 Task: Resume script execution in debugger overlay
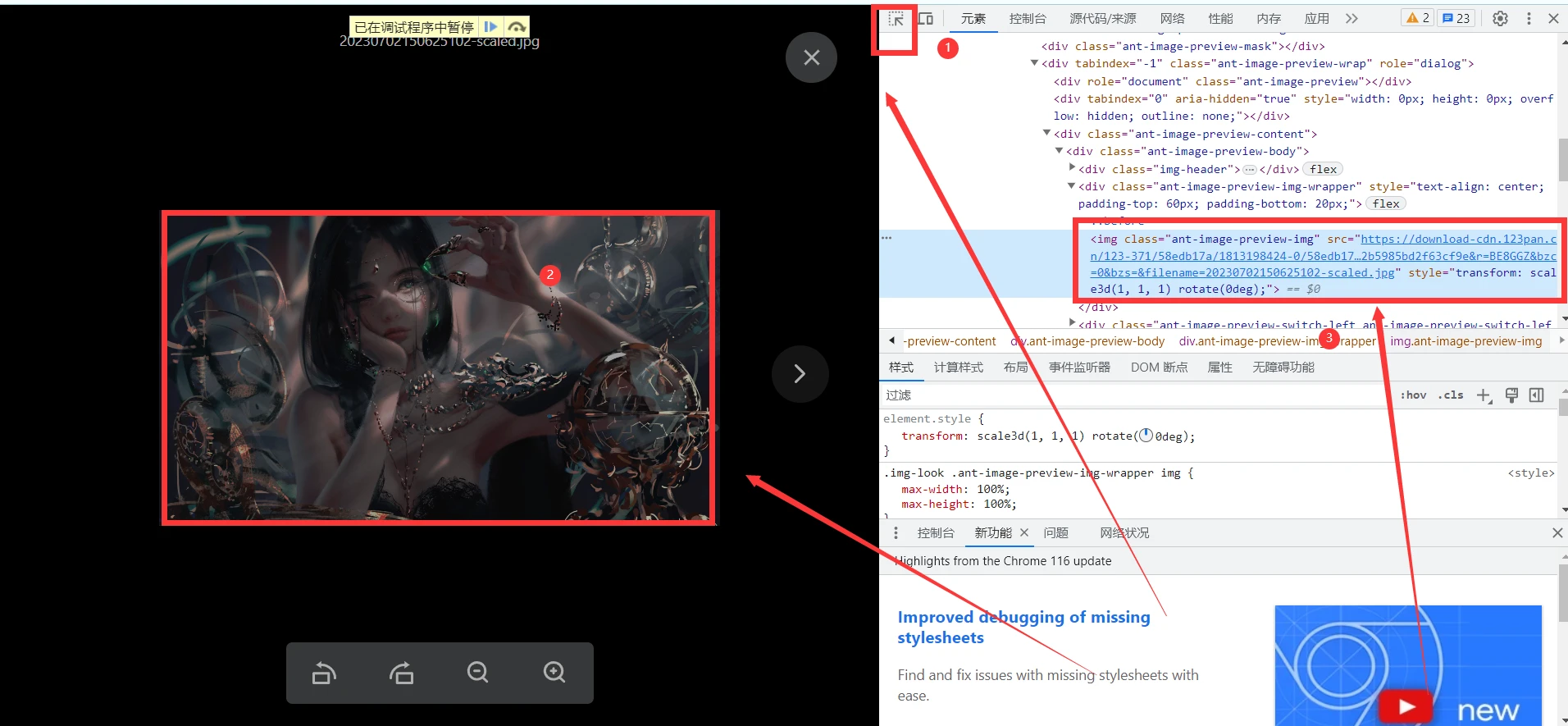coord(490,27)
